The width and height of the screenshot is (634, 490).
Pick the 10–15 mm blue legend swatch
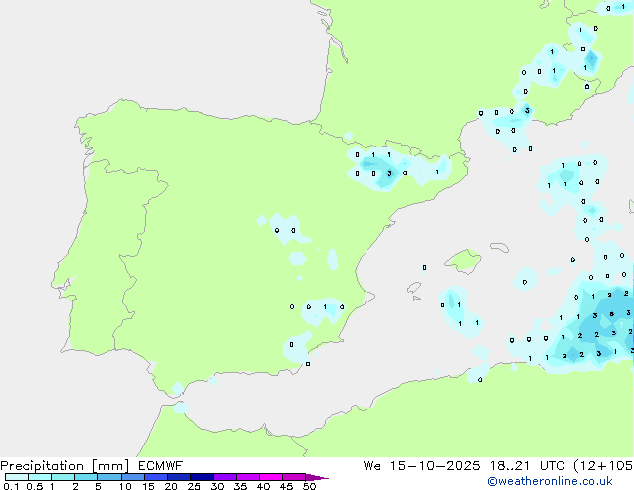[x=133, y=478]
